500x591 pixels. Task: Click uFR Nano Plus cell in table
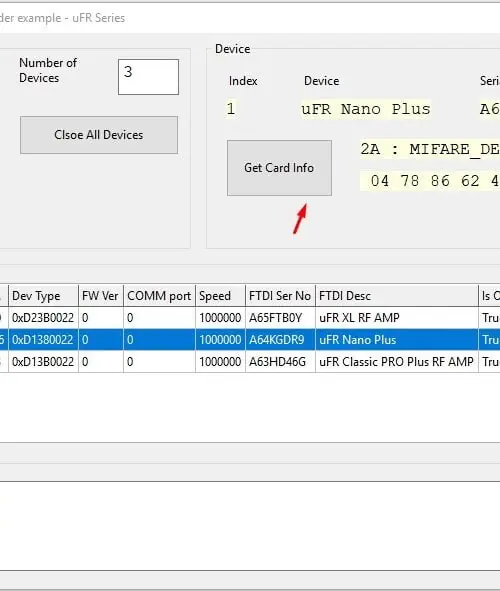(396, 340)
